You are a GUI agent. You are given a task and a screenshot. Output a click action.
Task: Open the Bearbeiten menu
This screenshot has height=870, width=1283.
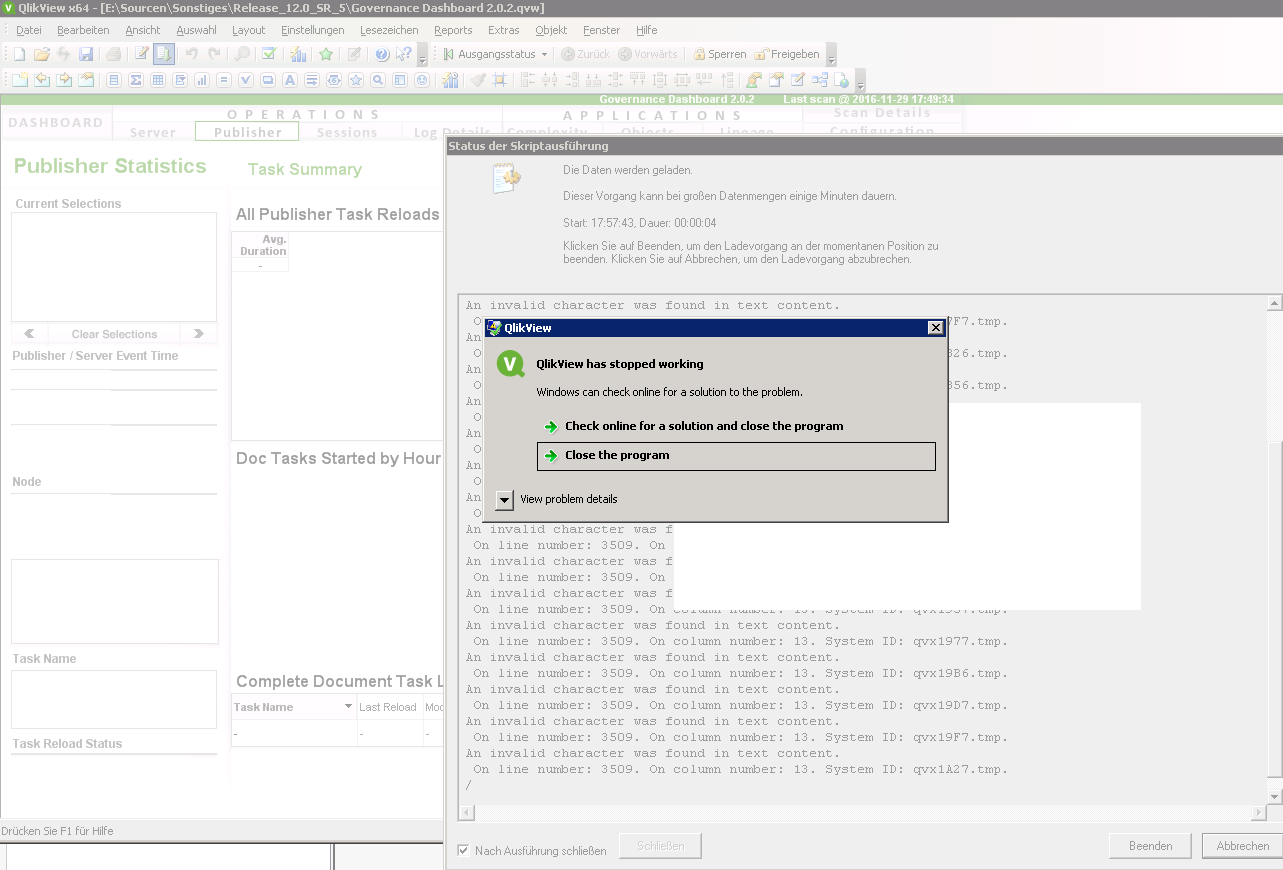(x=83, y=30)
